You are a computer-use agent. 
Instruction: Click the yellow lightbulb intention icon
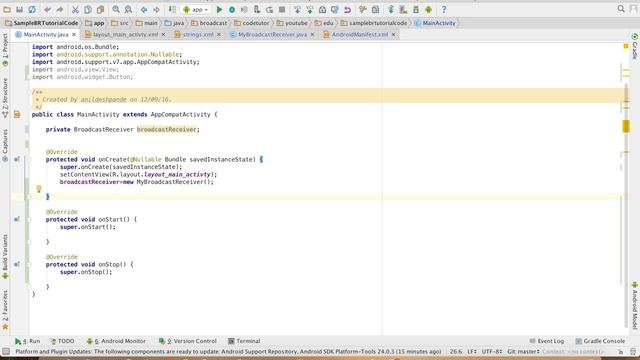point(39,189)
